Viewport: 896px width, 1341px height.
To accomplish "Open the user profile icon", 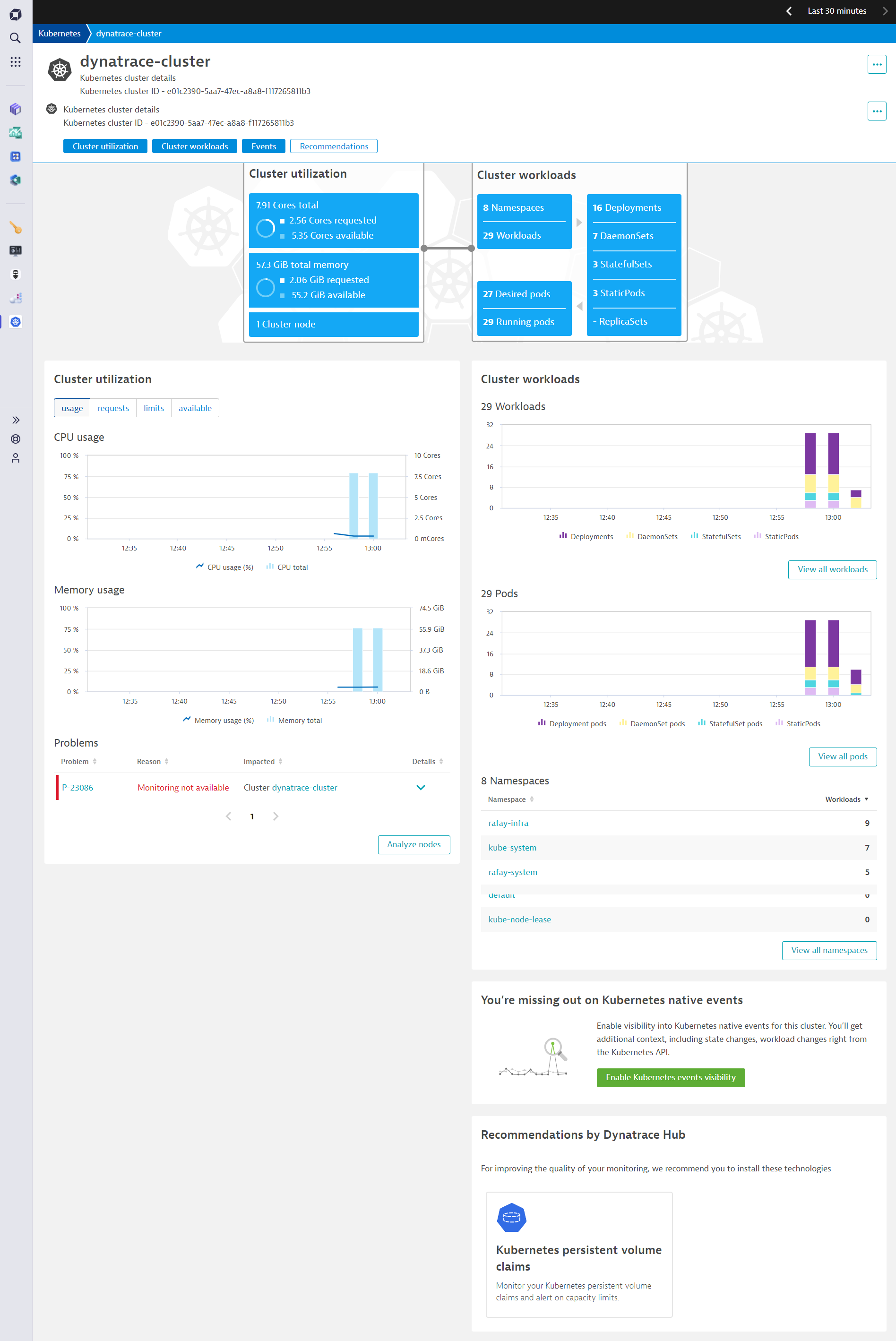I will 16,458.
